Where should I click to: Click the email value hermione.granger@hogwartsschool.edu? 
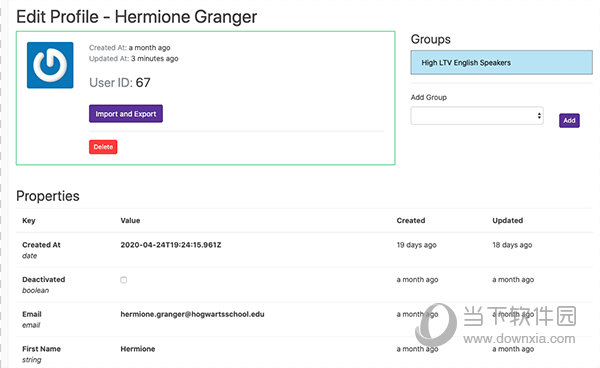click(192, 314)
